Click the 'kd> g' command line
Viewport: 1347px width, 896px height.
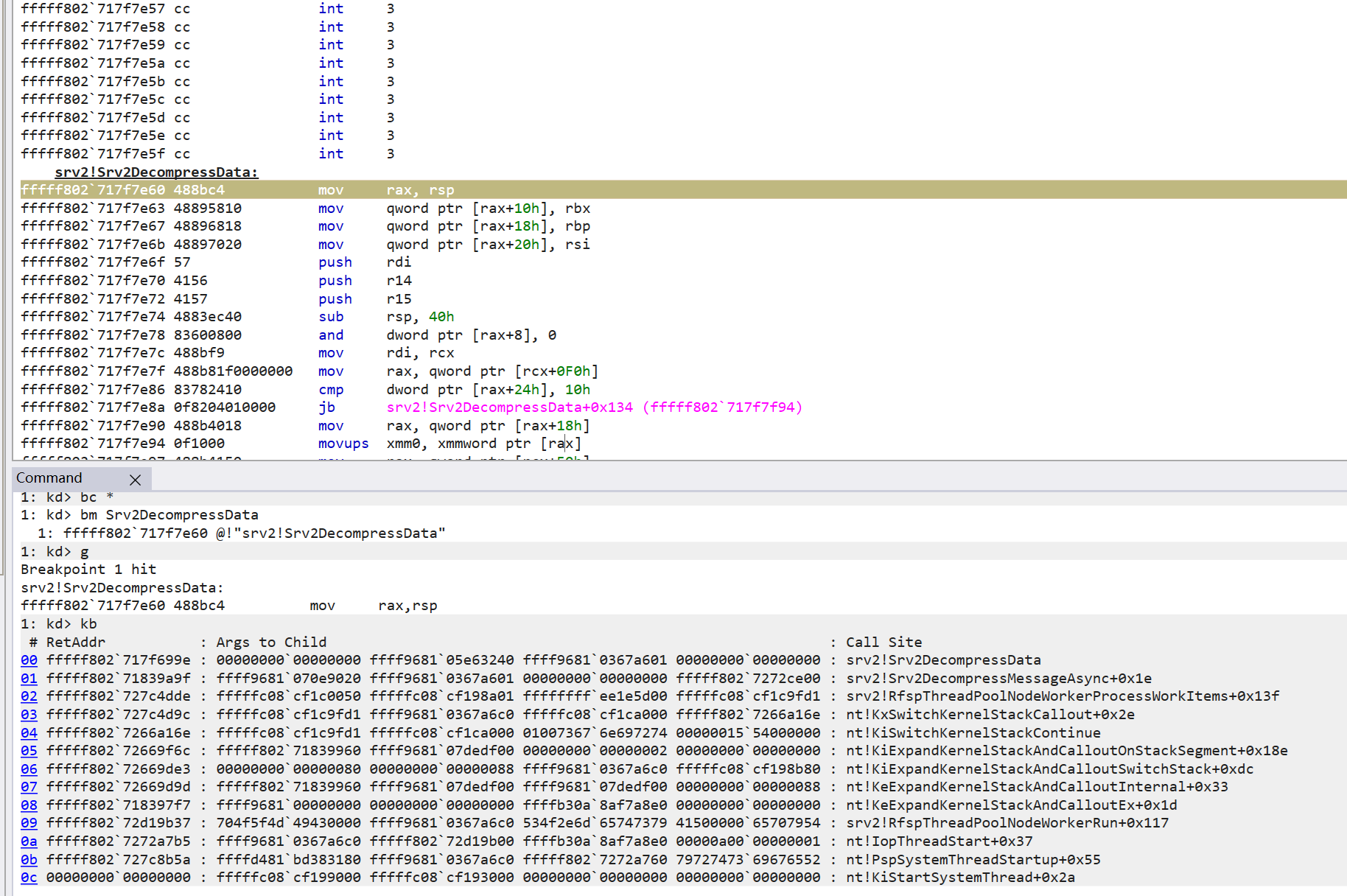pos(55,552)
